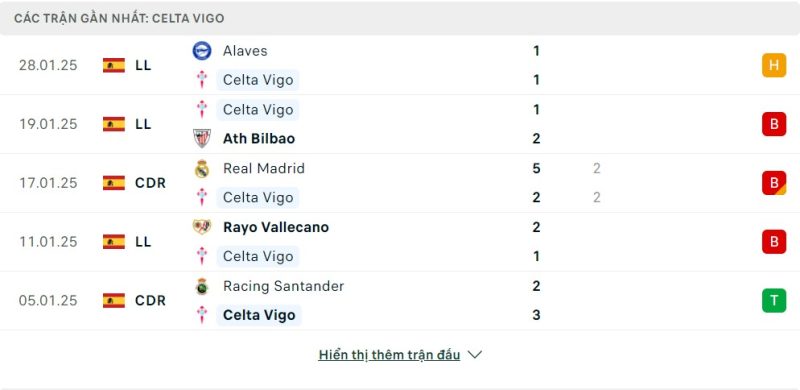
Task: Select the Real Madrid team name
Action: tap(264, 168)
